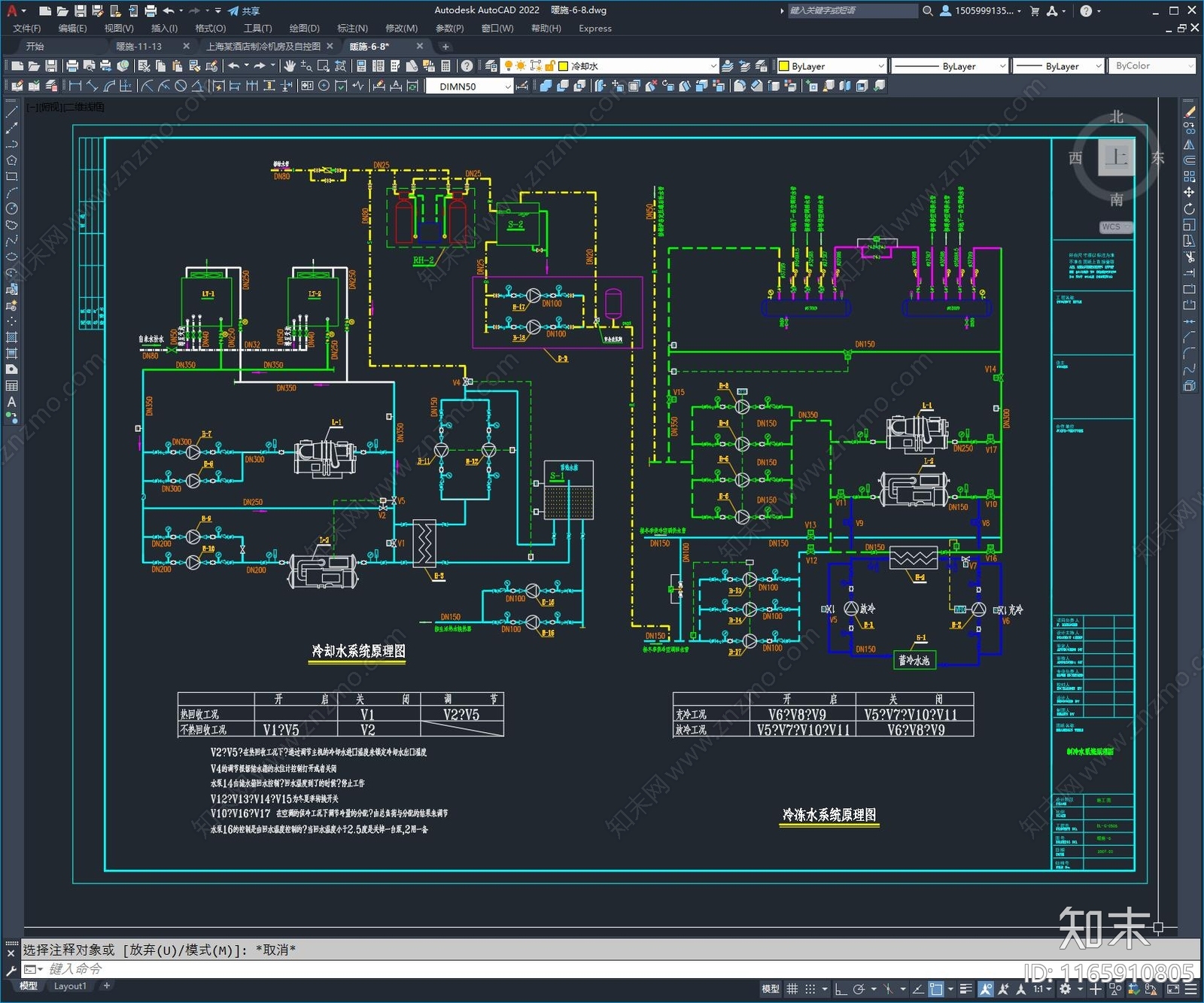Switch to the Layout1 tab
This screenshot has width=1204, height=1003.
tap(70, 986)
